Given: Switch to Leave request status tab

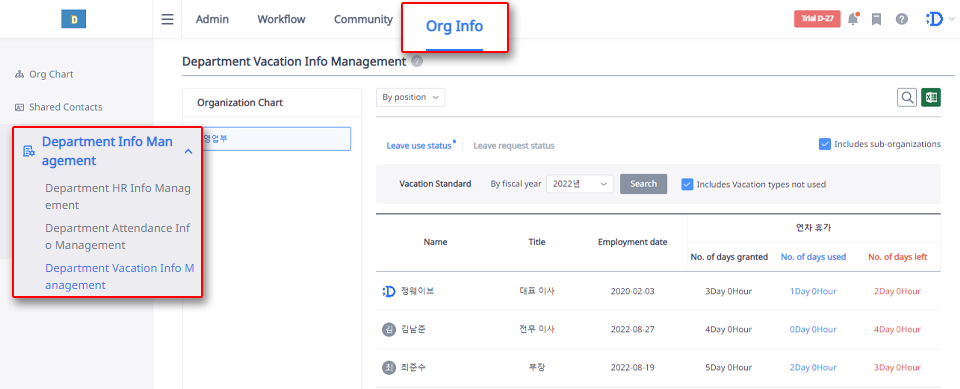Looking at the screenshot, I should [x=514, y=146].
